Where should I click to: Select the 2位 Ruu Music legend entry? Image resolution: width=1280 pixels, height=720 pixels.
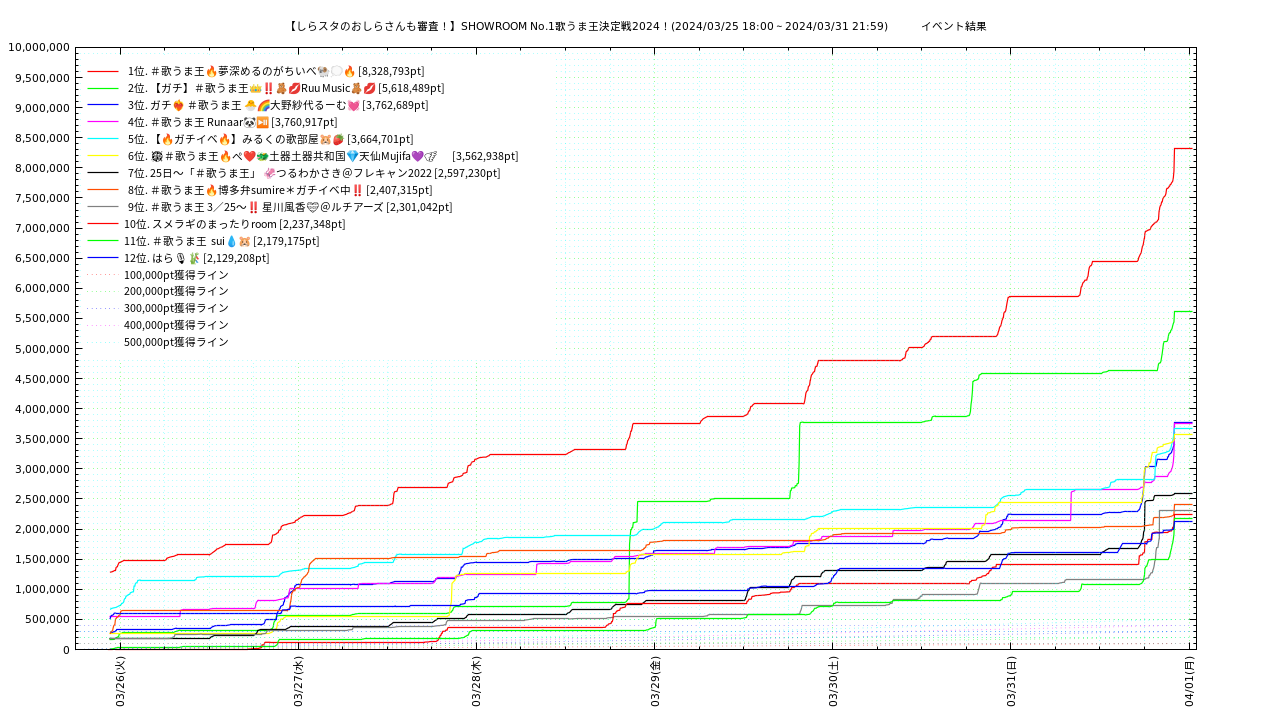(285, 88)
